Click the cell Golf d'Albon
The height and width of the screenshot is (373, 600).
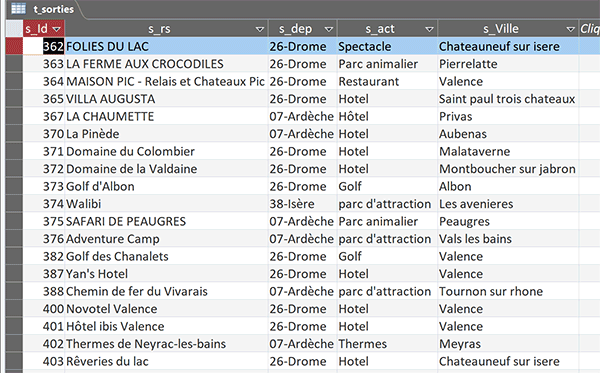tap(166, 186)
